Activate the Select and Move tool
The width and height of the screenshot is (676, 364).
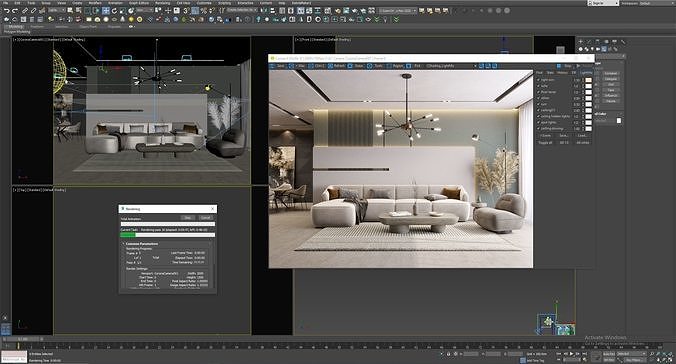coord(106,10)
